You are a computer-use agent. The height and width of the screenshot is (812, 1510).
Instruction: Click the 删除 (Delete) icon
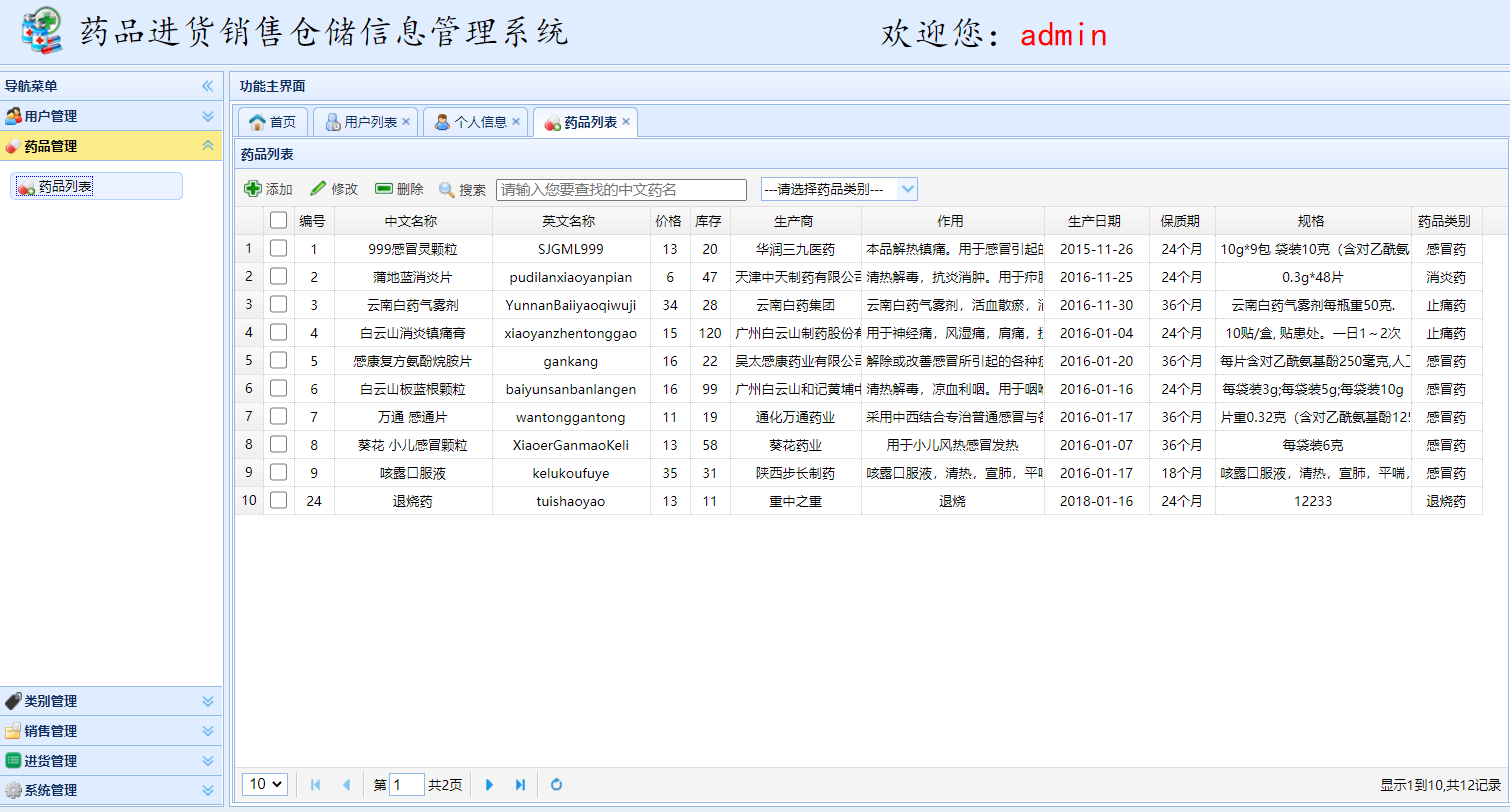click(x=382, y=189)
